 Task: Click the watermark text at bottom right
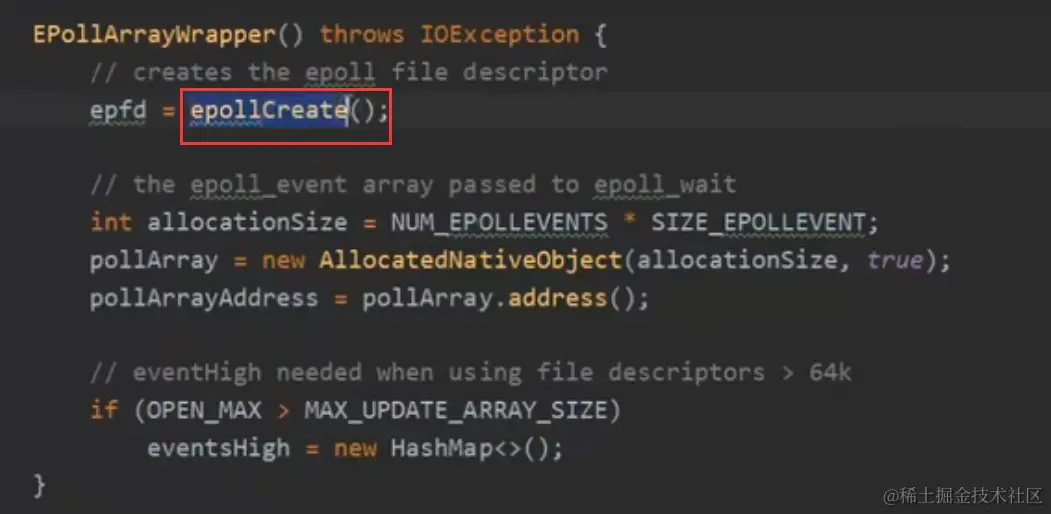click(x=963, y=496)
